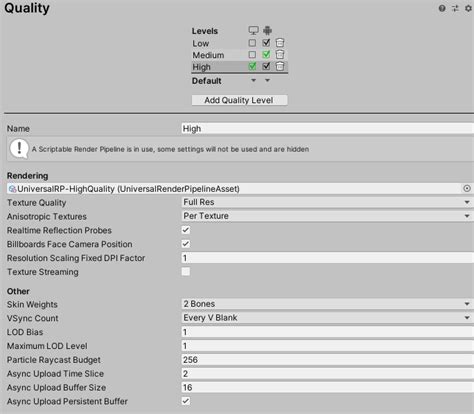Click the Async Upload Time Slice field
This screenshot has width=474, height=414.
(327, 374)
